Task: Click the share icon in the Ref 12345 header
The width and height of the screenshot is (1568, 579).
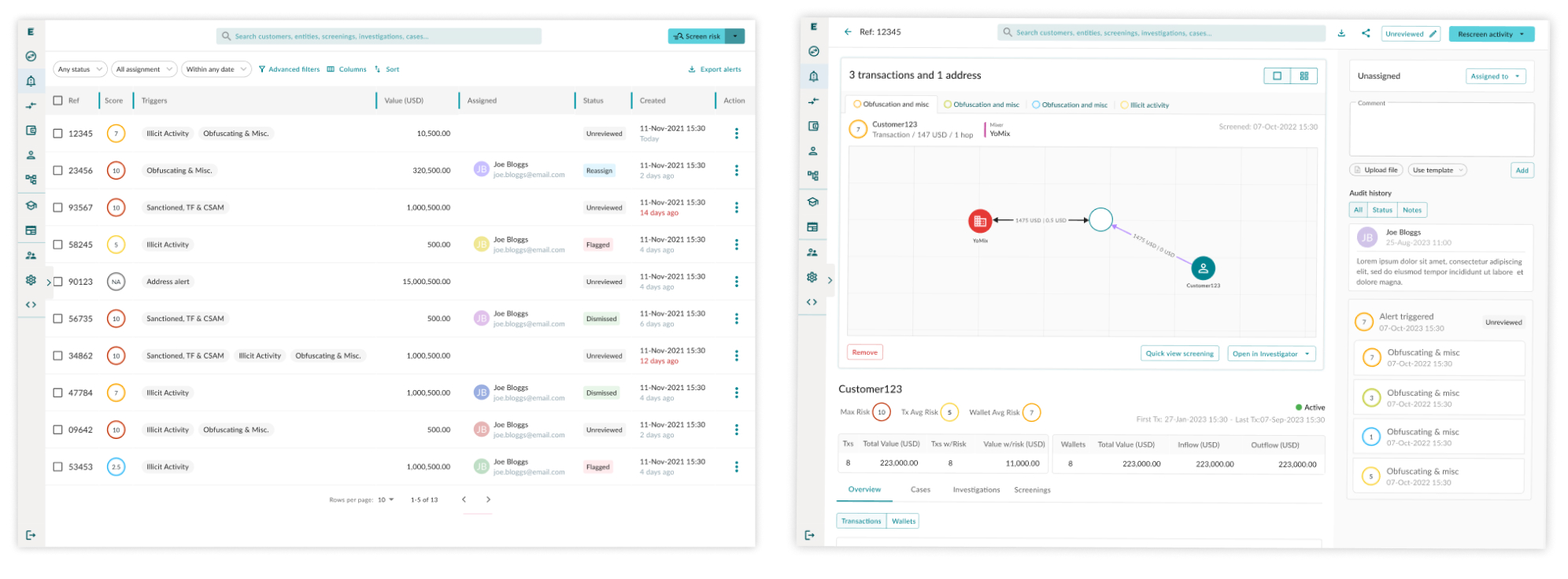Action: (x=1366, y=33)
